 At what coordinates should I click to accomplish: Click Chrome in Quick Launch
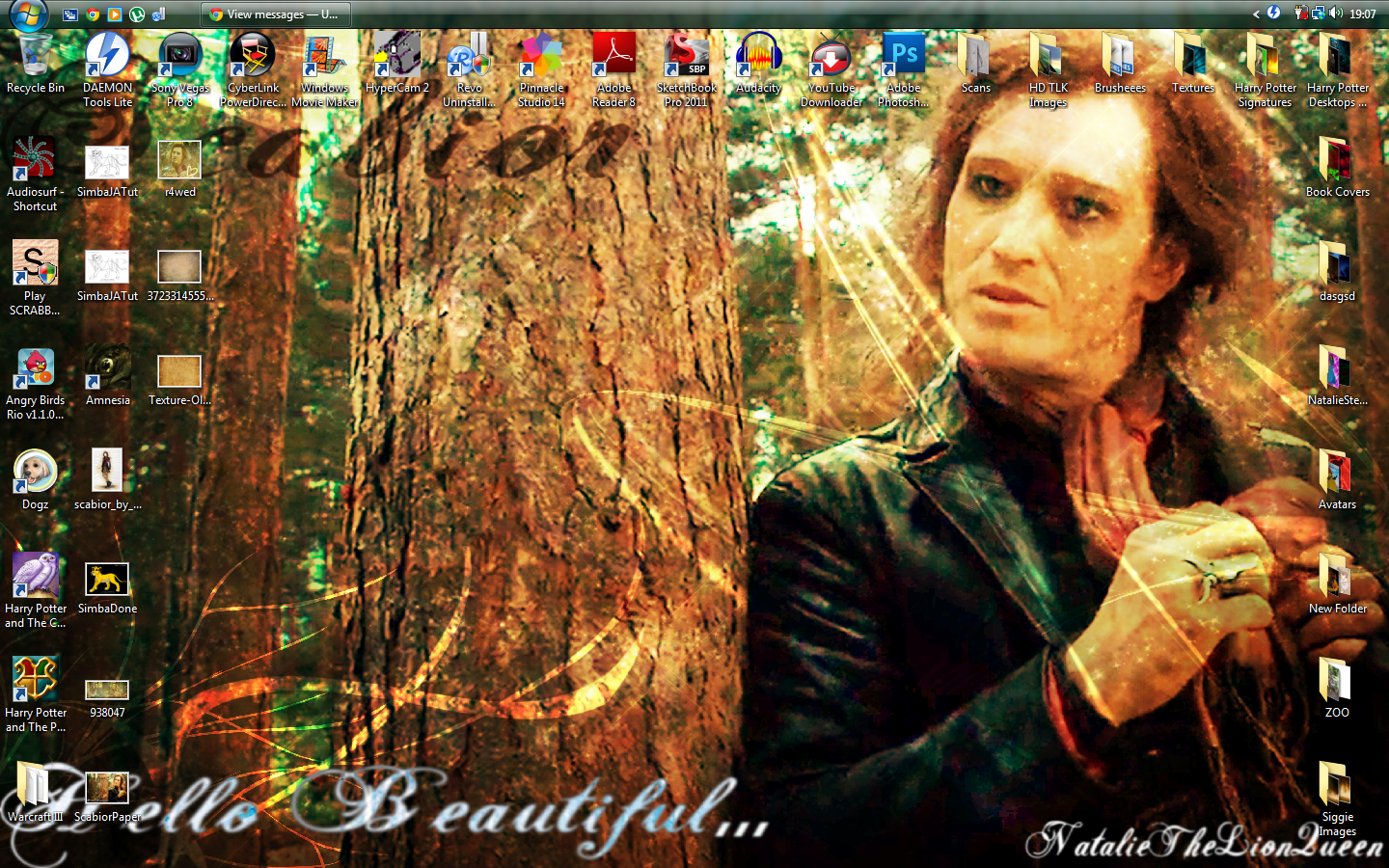click(x=93, y=14)
